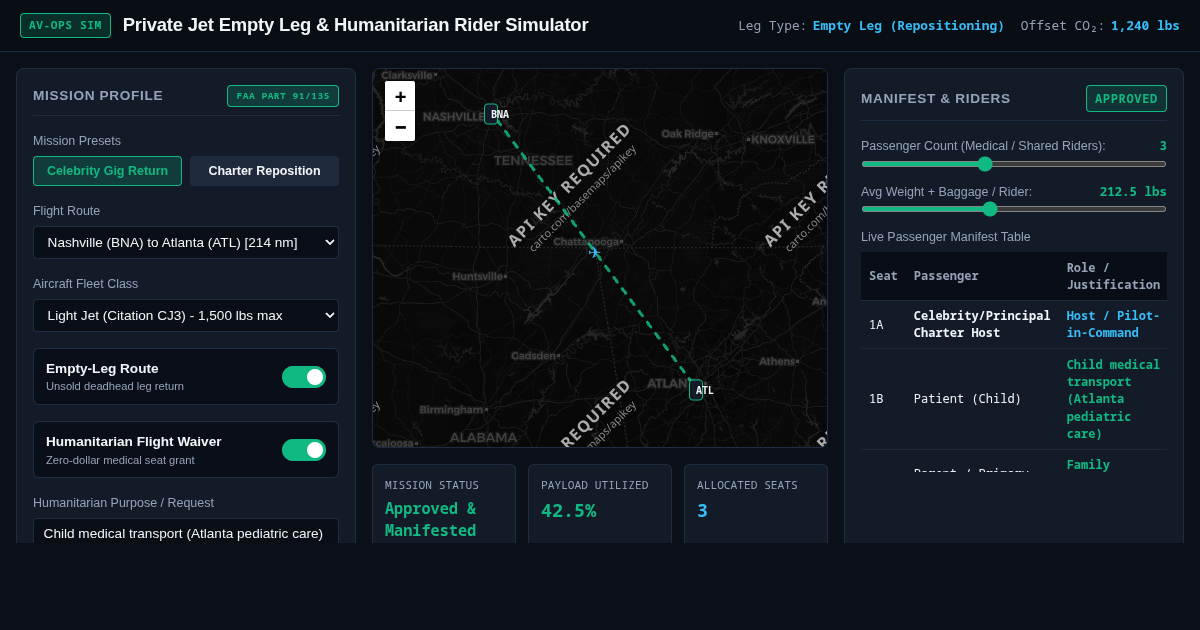Click the FAA PART 91/135 badge

(x=283, y=96)
